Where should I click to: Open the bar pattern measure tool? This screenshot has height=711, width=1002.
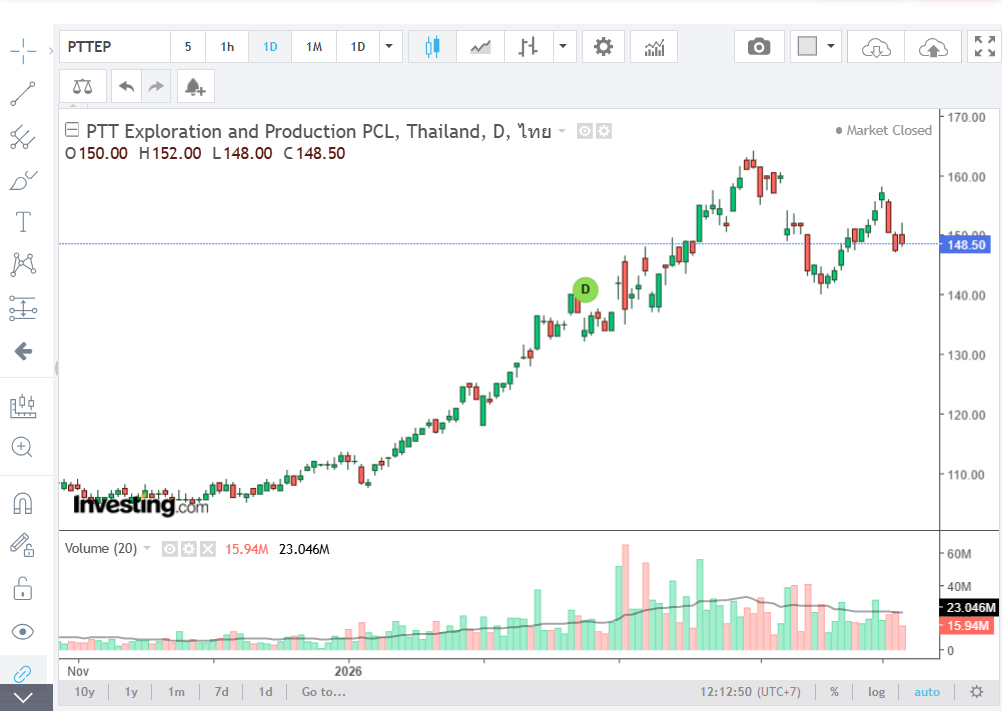23,406
